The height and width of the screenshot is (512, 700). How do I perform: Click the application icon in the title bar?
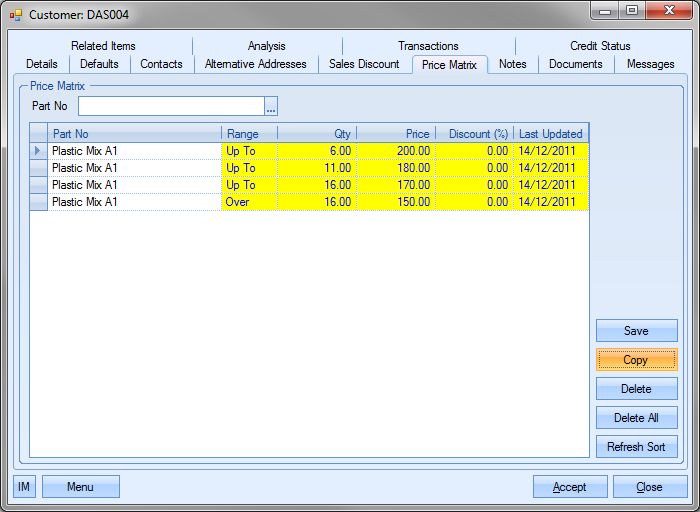coord(15,15)
